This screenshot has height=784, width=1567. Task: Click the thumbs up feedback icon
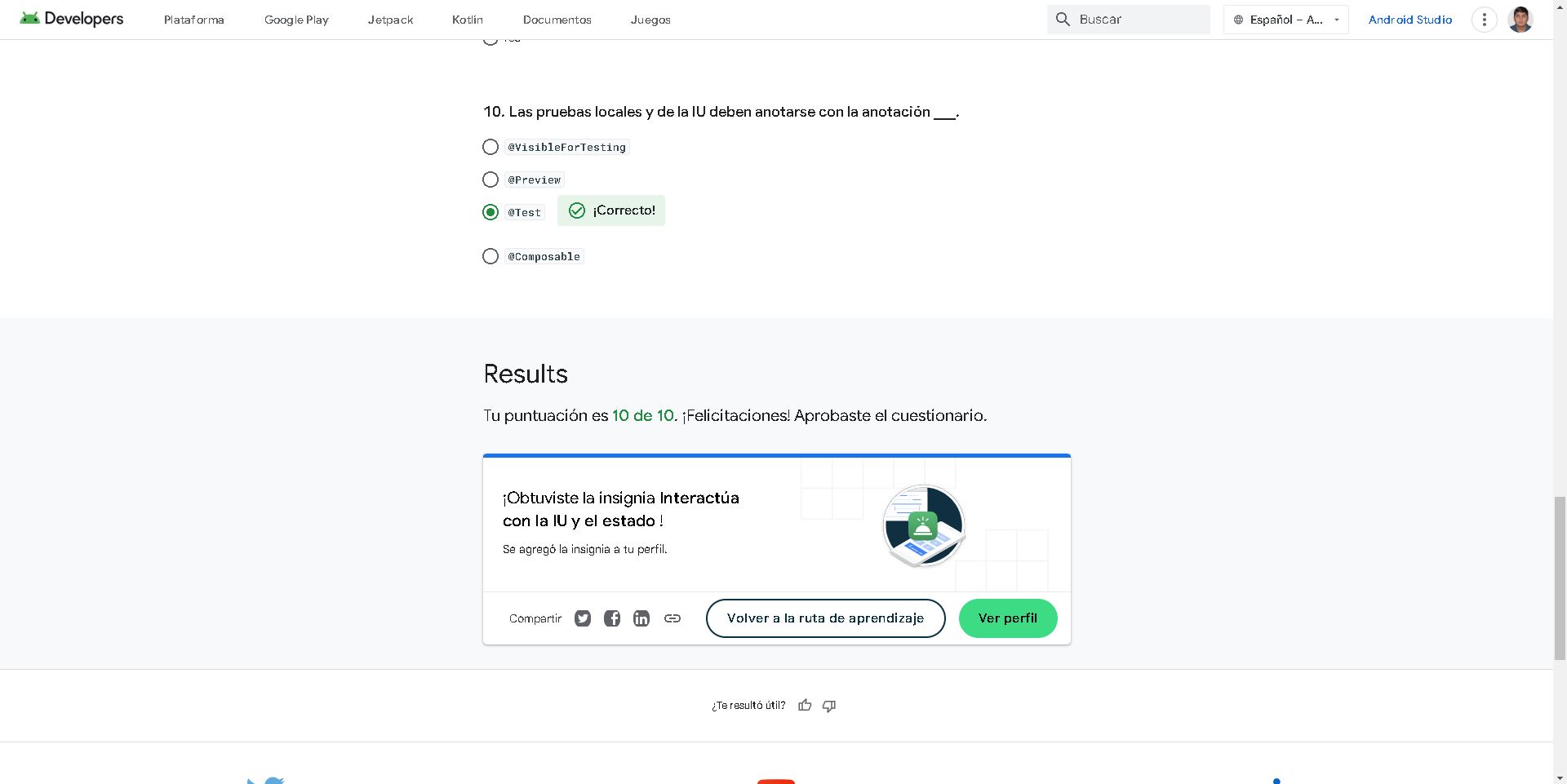pyautogui.click(x=806, y=705)
